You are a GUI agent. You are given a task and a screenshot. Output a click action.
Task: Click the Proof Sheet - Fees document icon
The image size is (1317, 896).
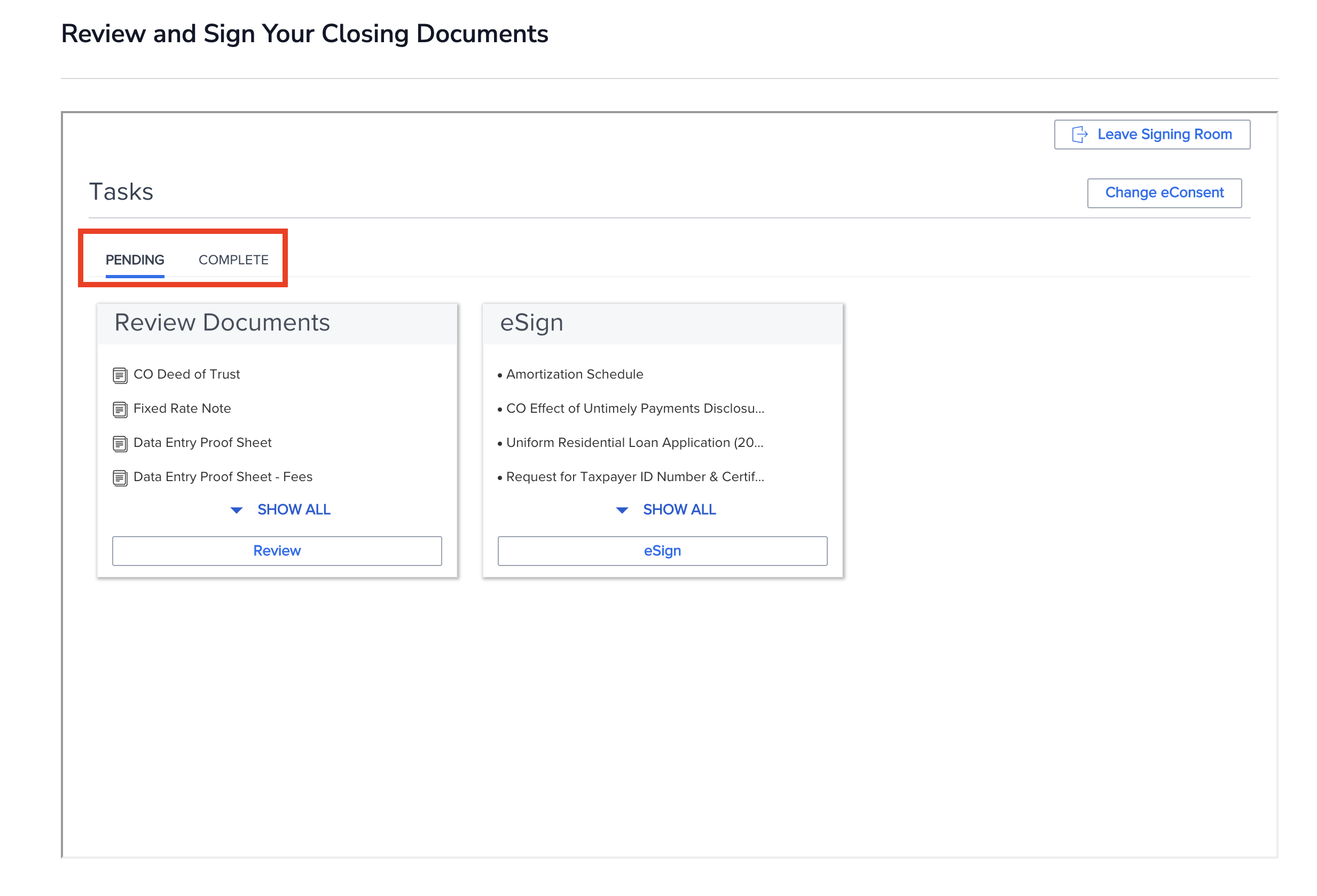tap(120, 478)
